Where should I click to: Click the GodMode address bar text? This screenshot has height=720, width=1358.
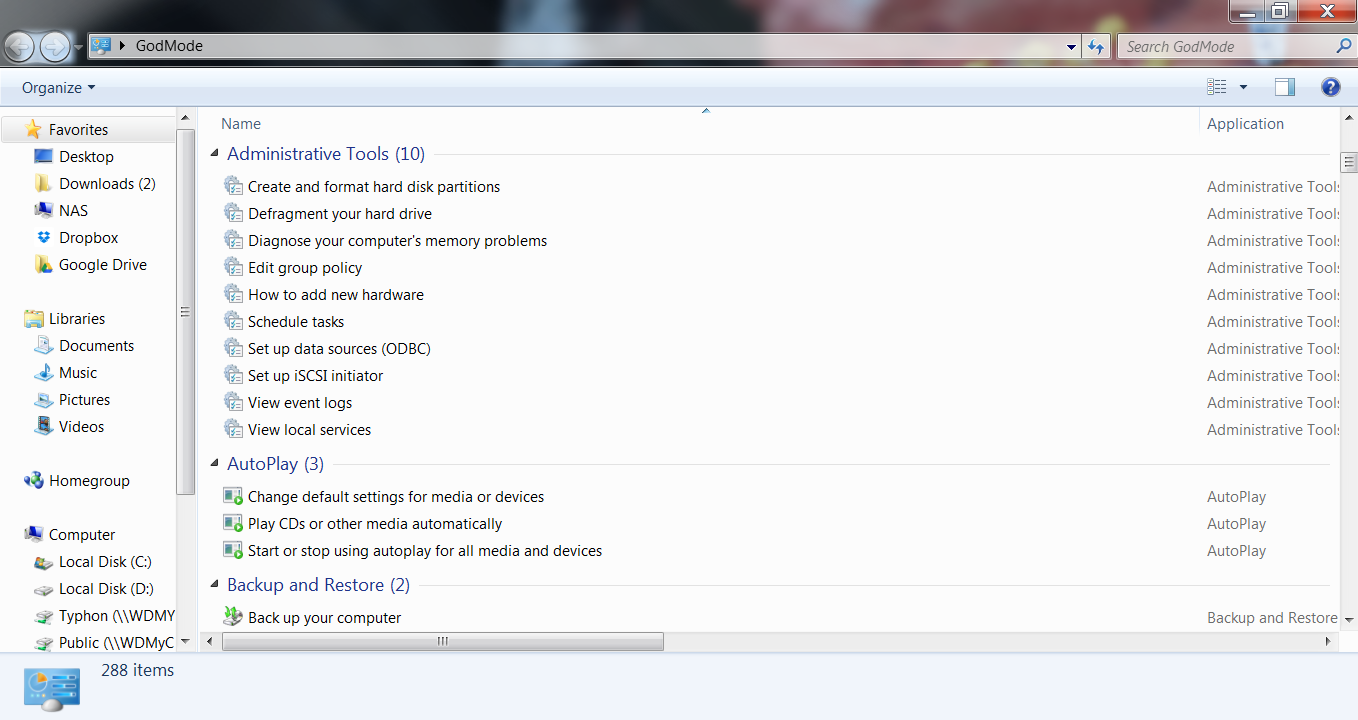coord(169,46)
